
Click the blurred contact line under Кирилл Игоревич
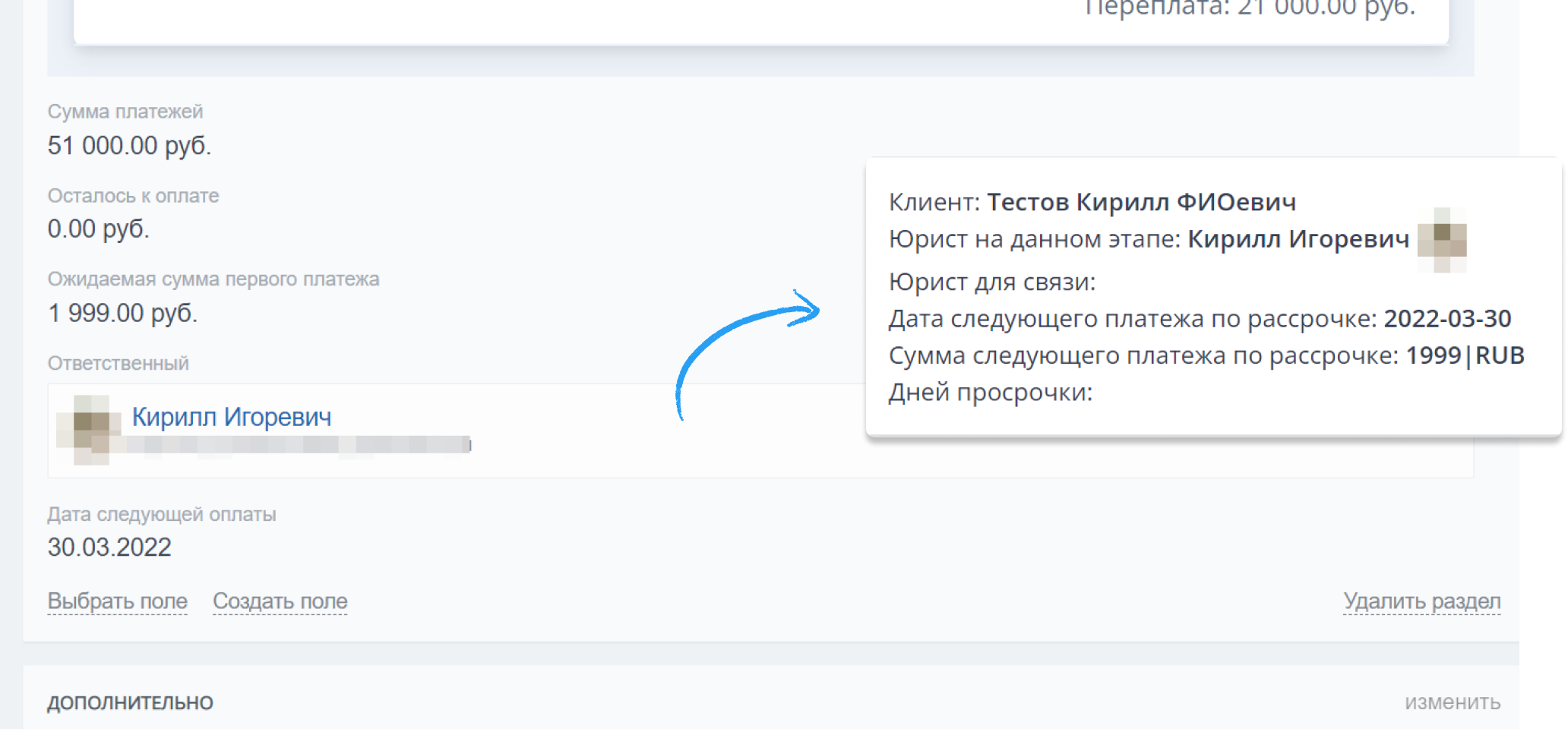pyautogui.click(x=299, y=444)
